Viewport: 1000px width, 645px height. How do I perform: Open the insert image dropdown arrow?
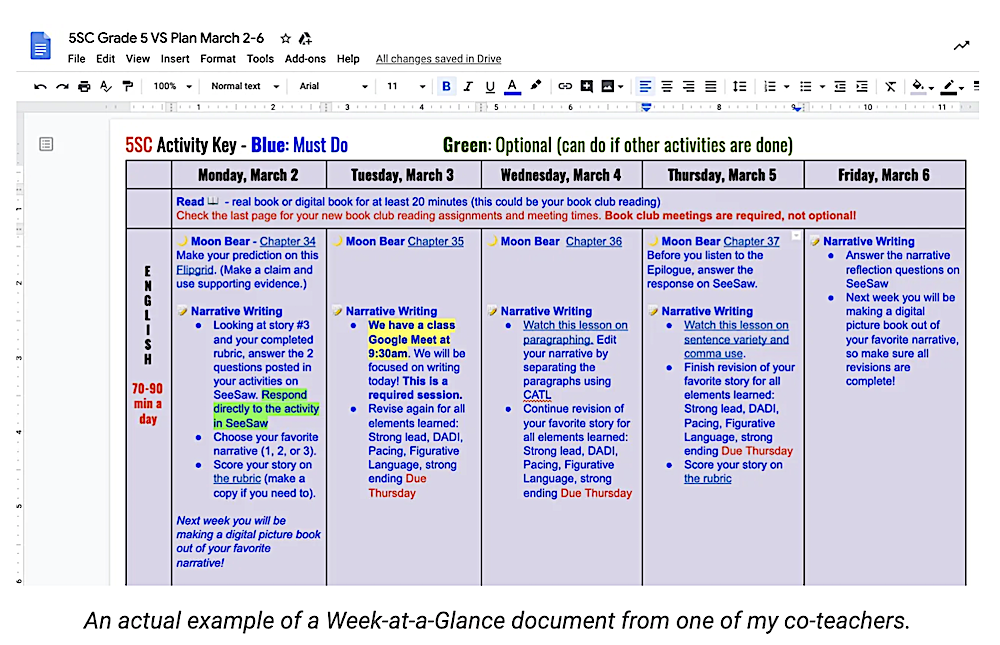point(621,87)
